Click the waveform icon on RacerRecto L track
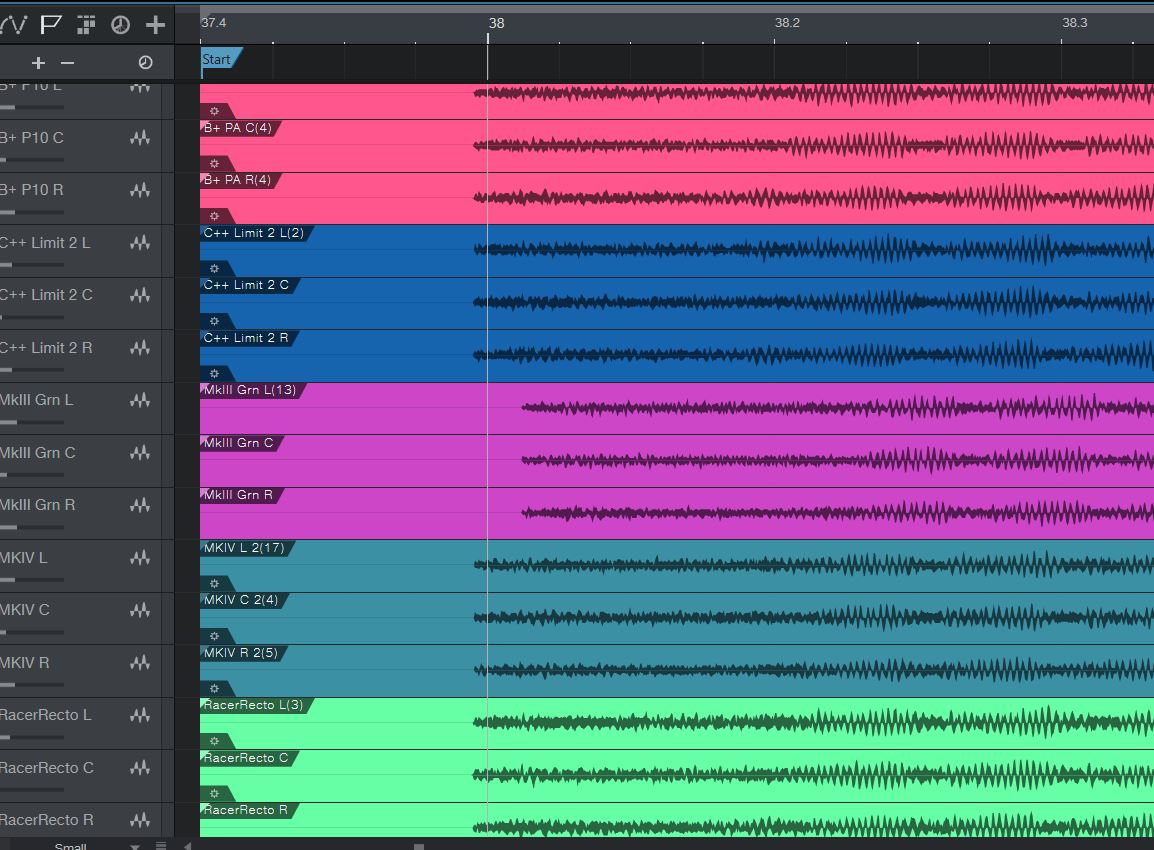 tap(140, 715)
